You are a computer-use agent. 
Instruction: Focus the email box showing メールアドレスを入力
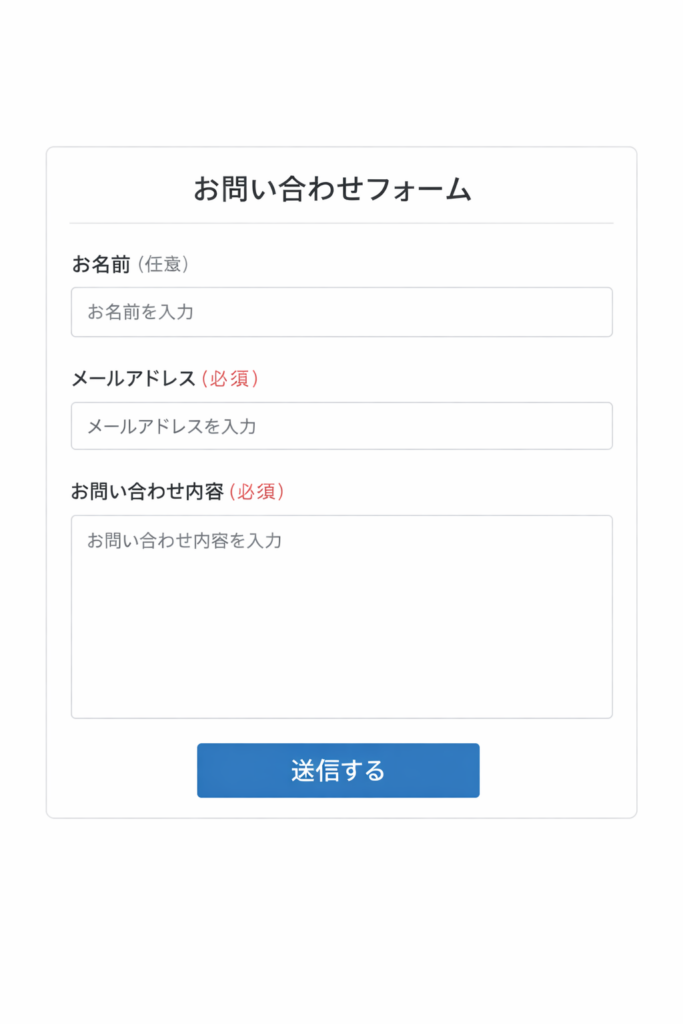[x=341, y=425]
